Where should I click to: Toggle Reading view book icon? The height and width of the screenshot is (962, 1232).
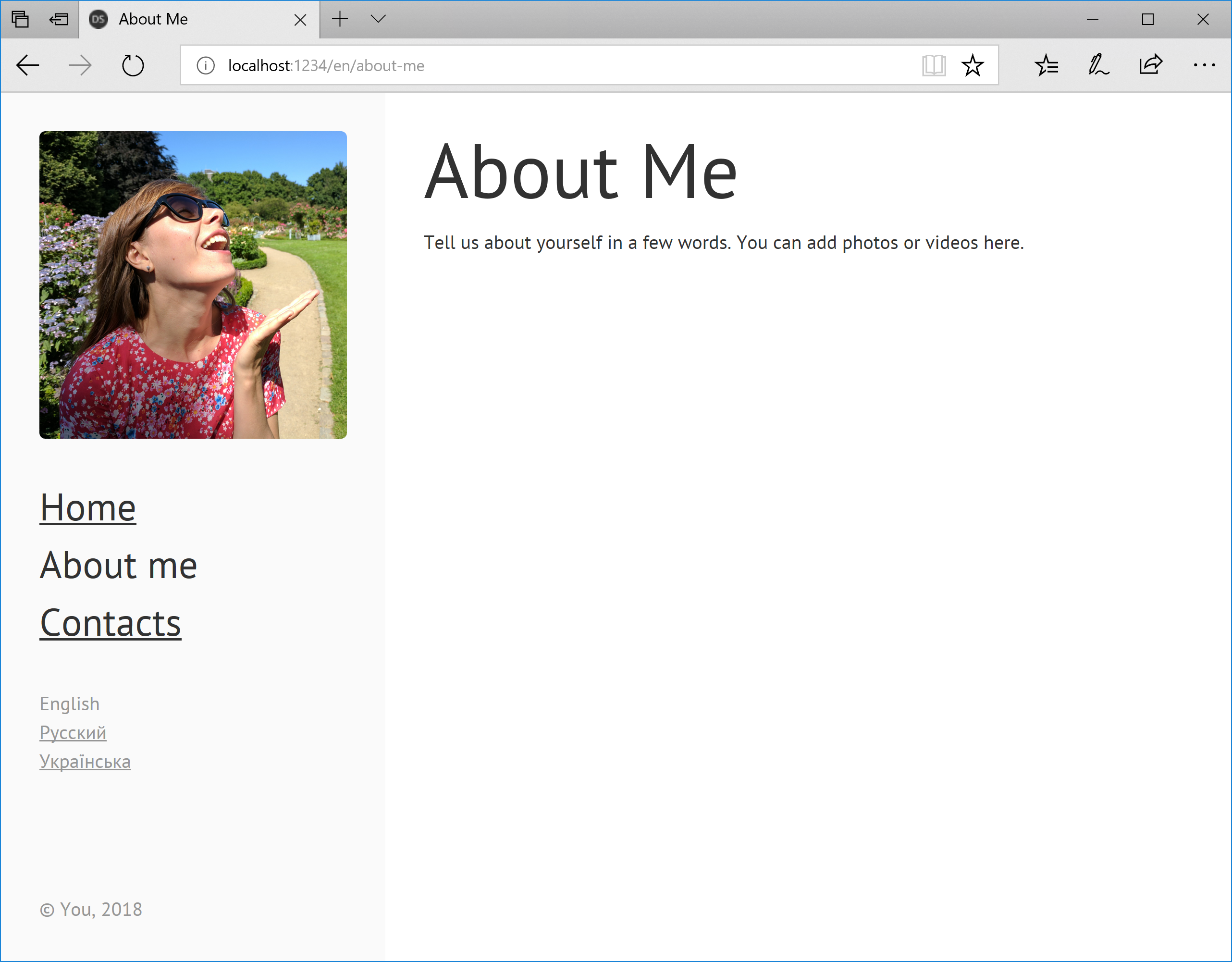point(934,65)
